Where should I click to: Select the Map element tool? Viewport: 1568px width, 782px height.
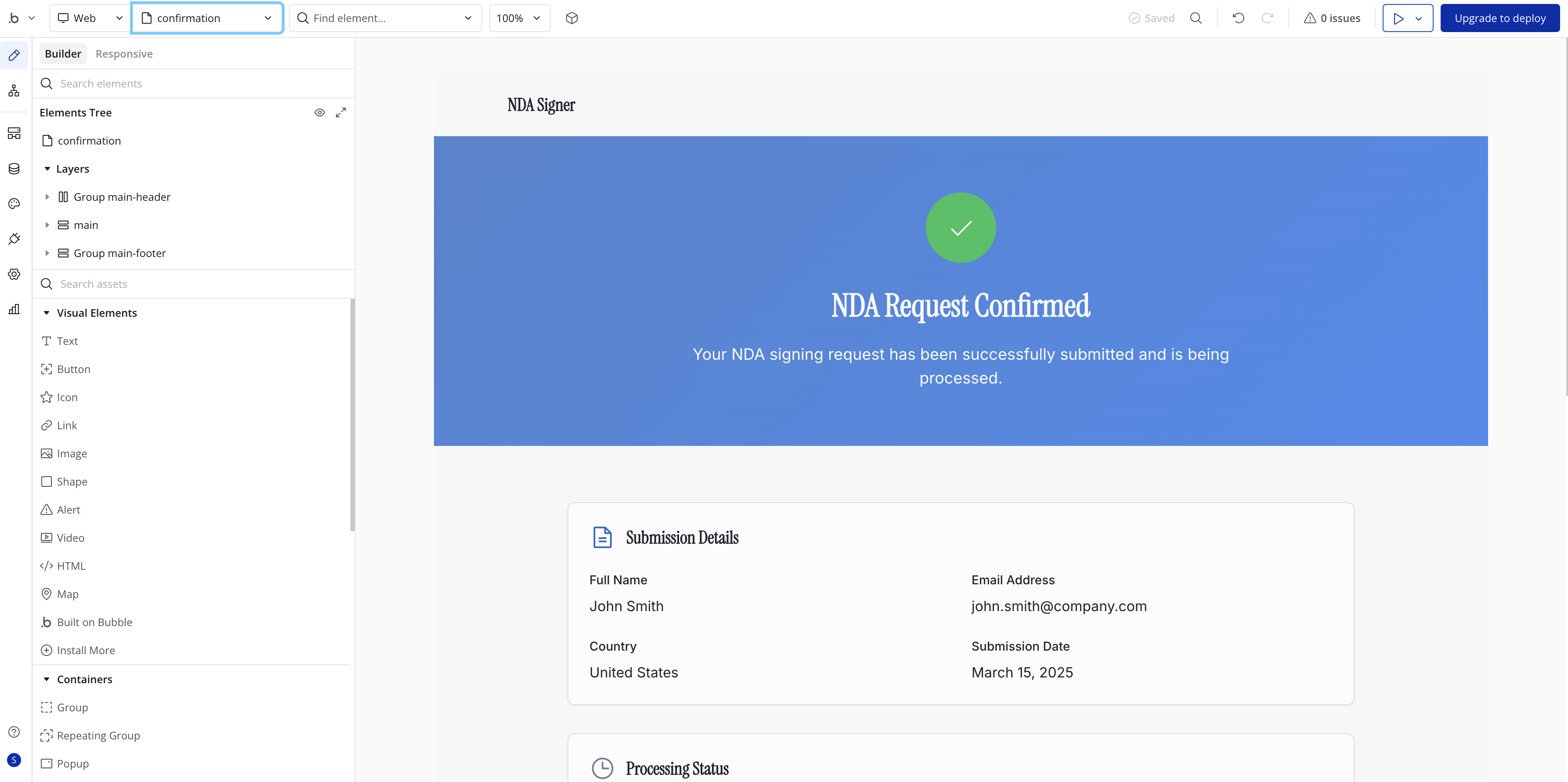(x=60, y=594)
